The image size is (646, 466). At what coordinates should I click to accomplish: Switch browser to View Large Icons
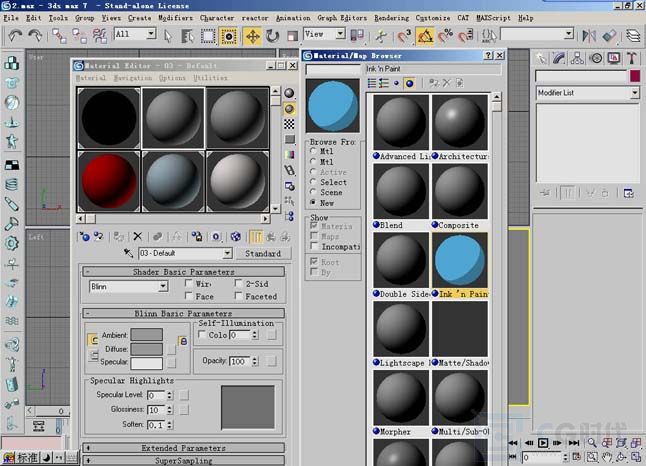tap(409, 83)
